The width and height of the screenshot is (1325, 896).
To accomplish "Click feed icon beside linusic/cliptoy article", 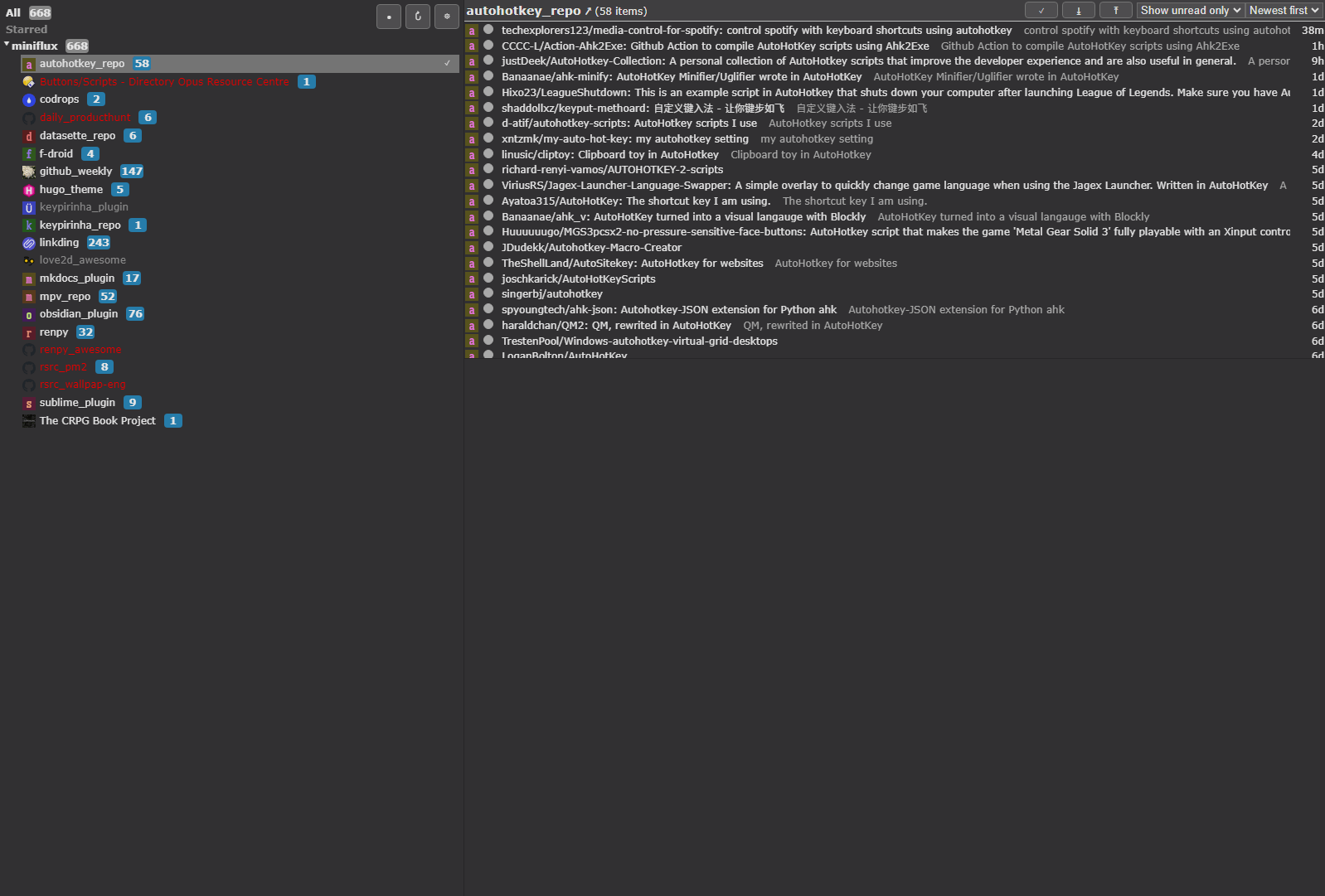I will (x=472, y=155).
